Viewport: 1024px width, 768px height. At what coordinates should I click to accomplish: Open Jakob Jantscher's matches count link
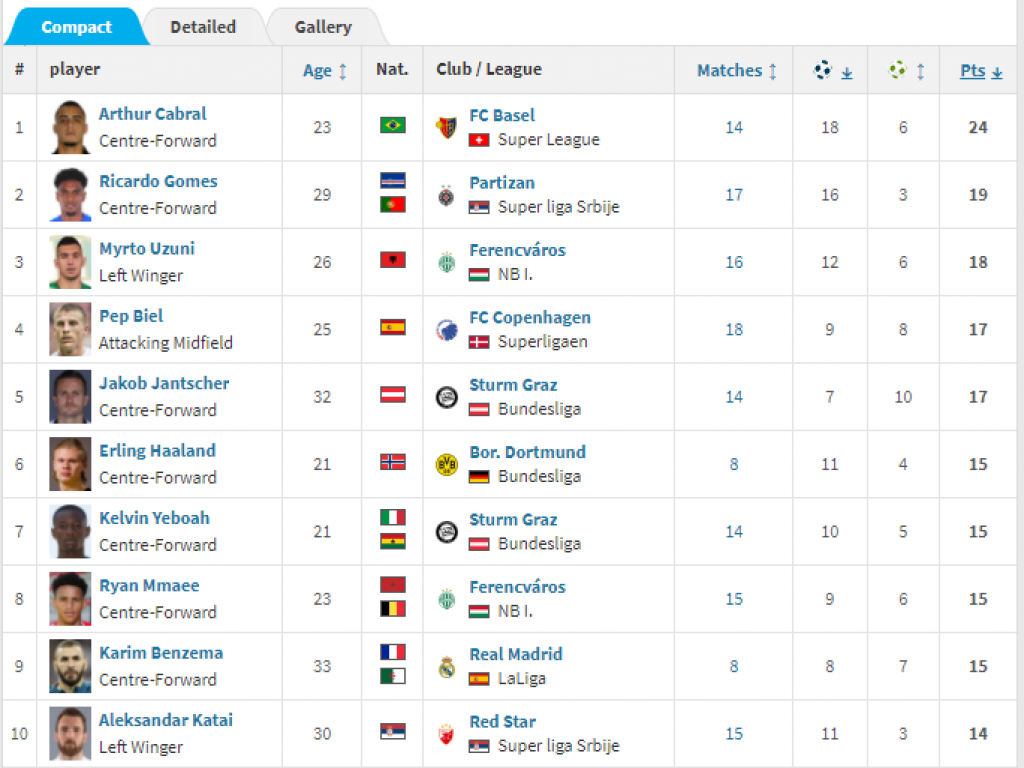pos(734,397)
